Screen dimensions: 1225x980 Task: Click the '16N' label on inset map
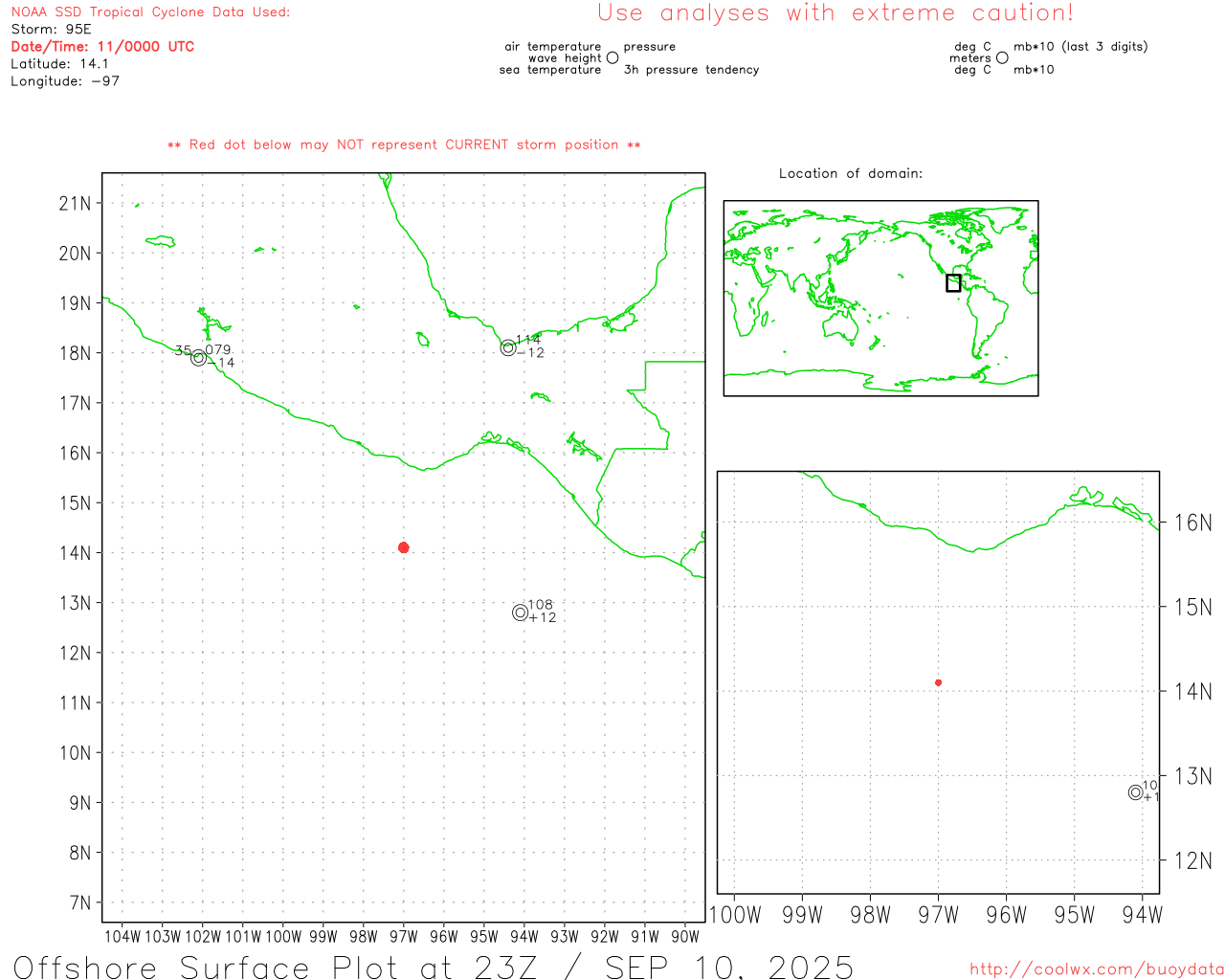(x=1192, y=523)
